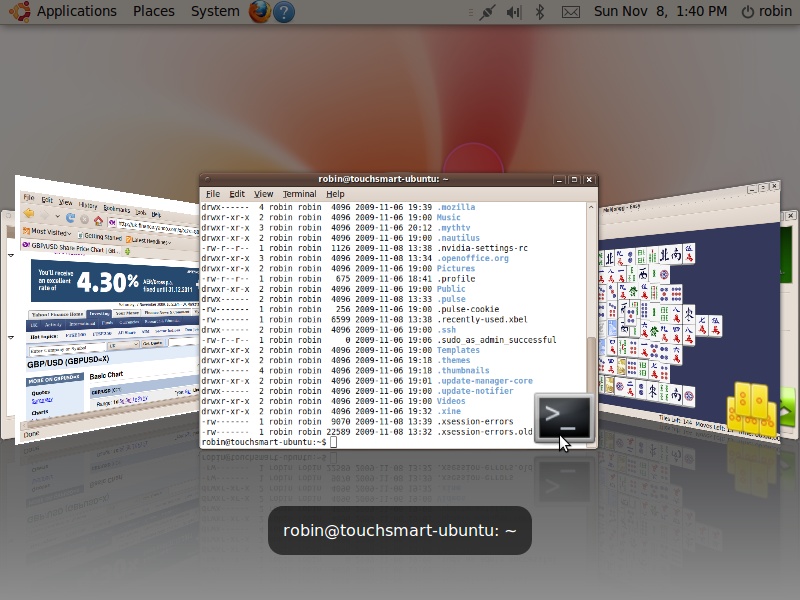
Task: Open the Applications menu
Action: click(76, 11)
